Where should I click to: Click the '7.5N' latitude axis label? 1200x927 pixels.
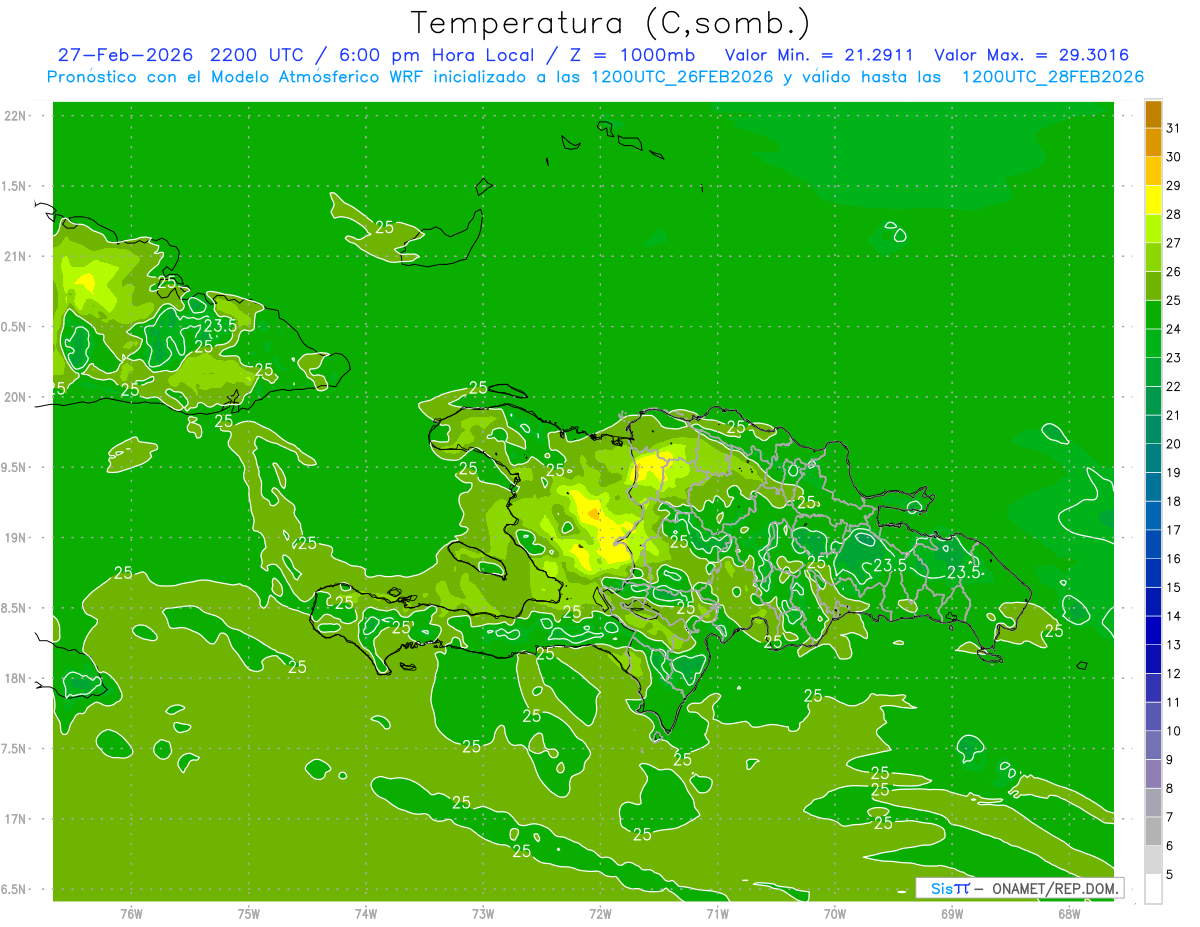(16, 749)
